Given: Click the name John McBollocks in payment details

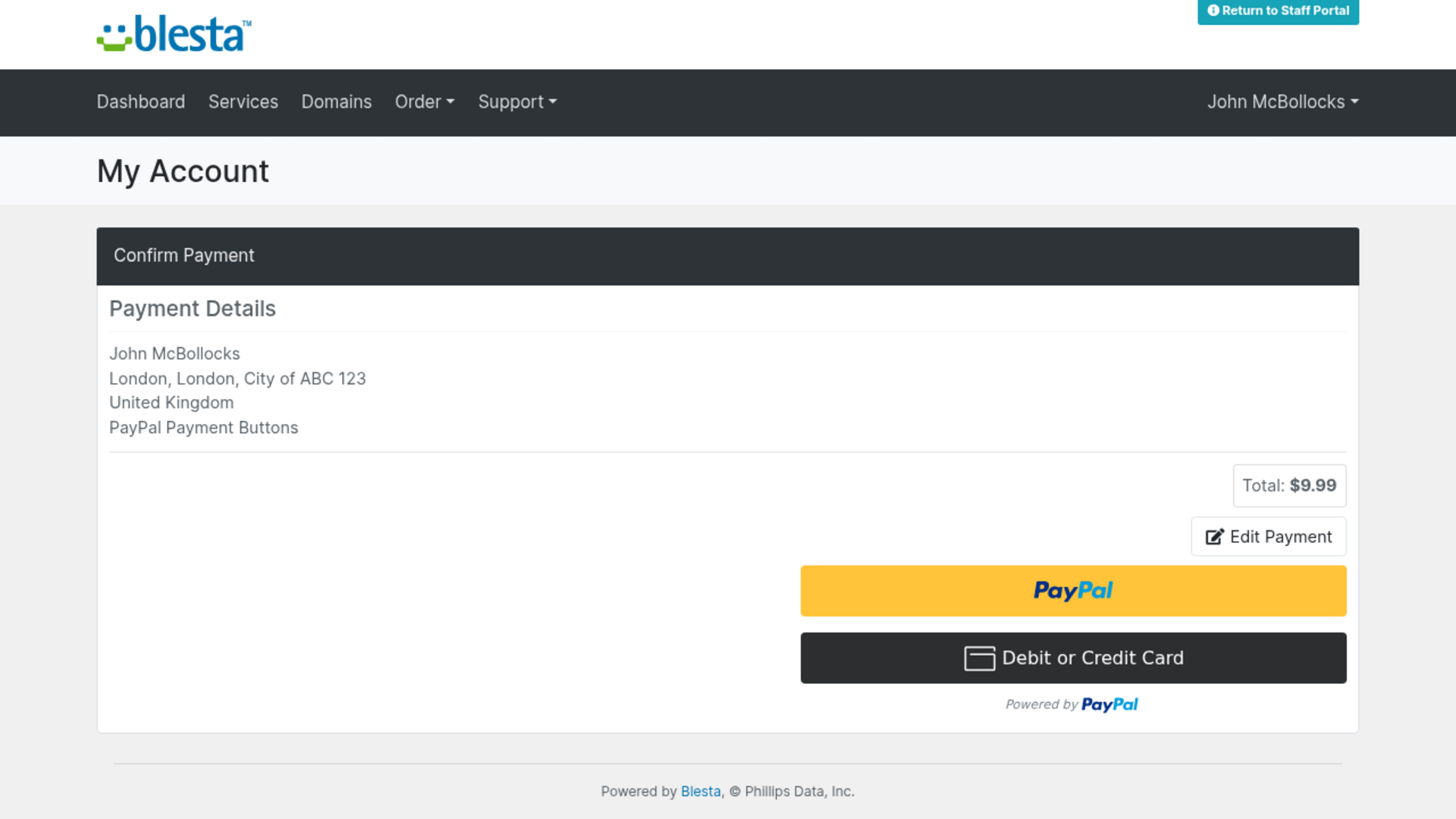Looking at the screenshot, I should pyautogui.click(x=174, y=353).
